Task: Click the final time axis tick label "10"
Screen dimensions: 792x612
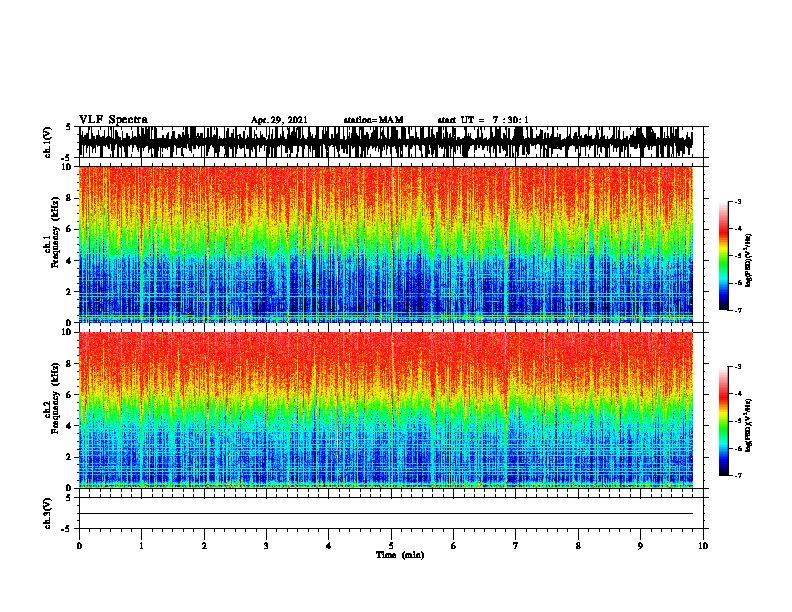Action: coord(703,546)
